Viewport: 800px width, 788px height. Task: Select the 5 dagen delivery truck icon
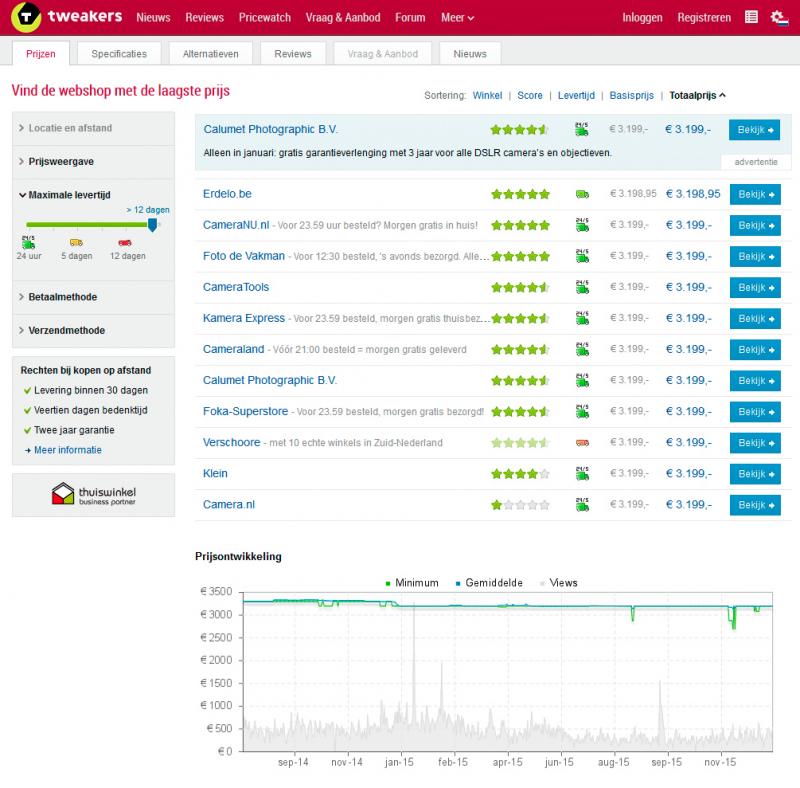77,242
